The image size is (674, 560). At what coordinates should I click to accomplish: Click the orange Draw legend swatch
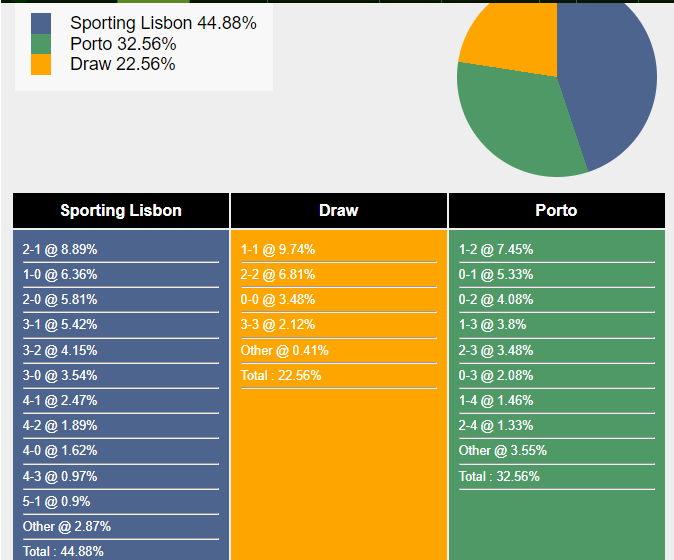coord(41,64)
